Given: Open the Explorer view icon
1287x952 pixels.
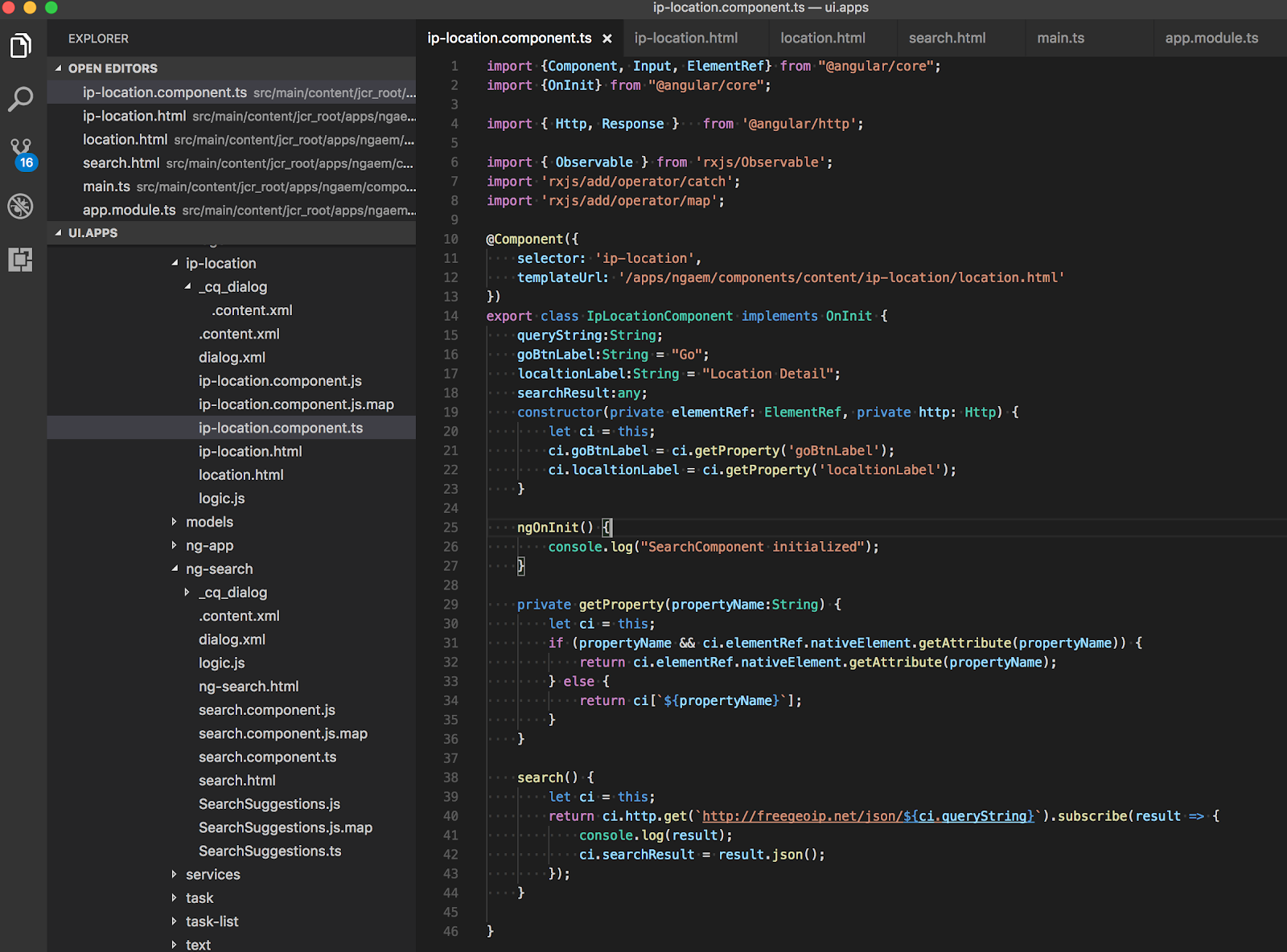Looking at the screenshot, I should click(x=21, y=46).
